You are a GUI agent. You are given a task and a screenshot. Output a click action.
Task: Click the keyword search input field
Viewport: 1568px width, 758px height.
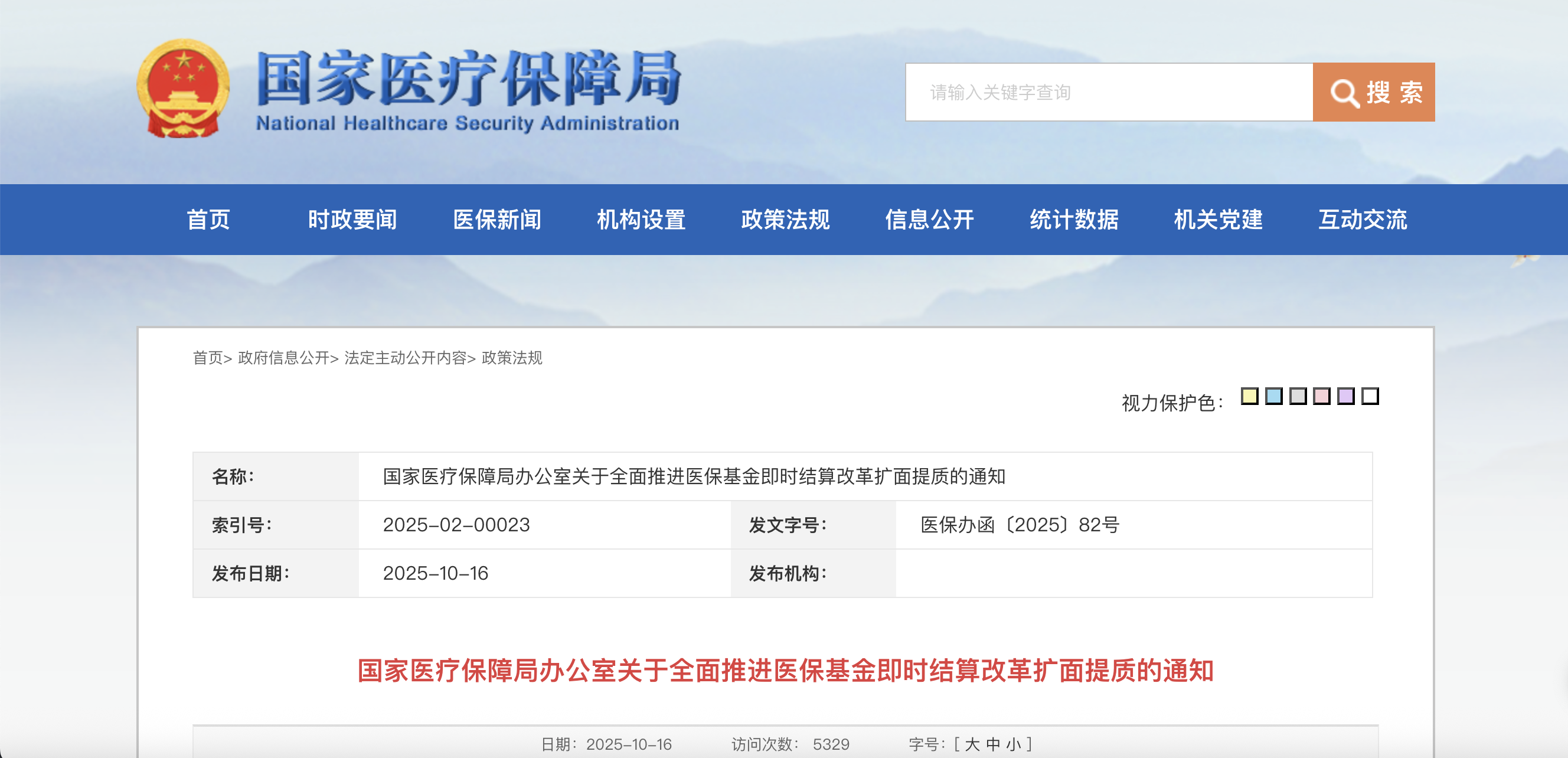pos(1109,93)
